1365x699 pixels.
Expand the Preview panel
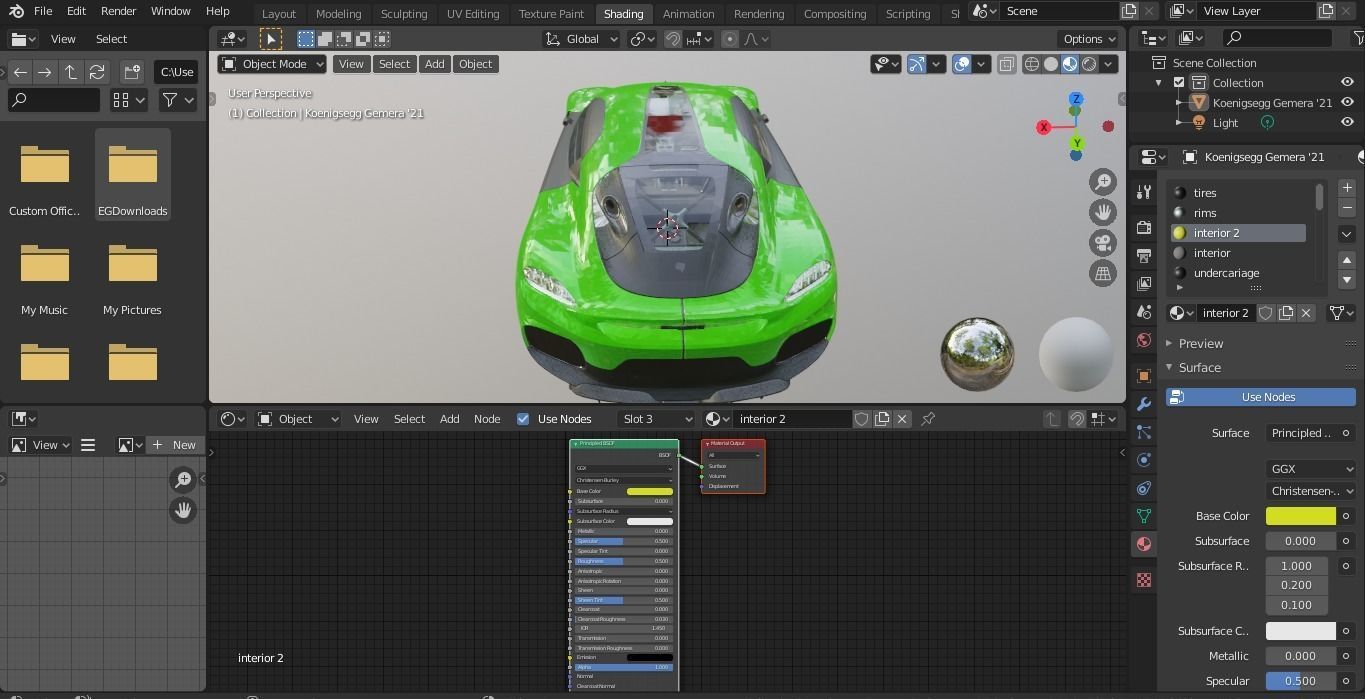[1200, 343]
